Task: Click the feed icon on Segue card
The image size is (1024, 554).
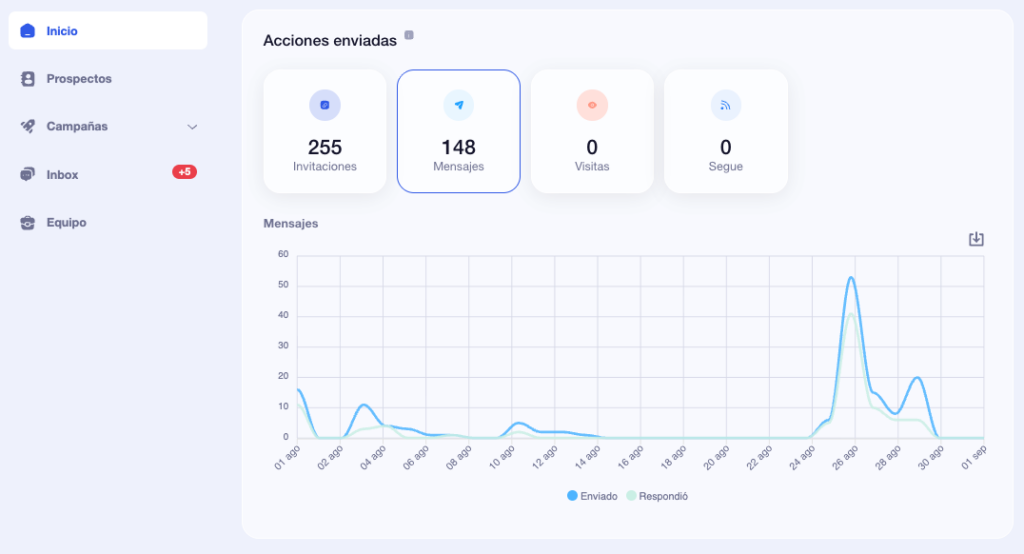Action: [726, 105]
